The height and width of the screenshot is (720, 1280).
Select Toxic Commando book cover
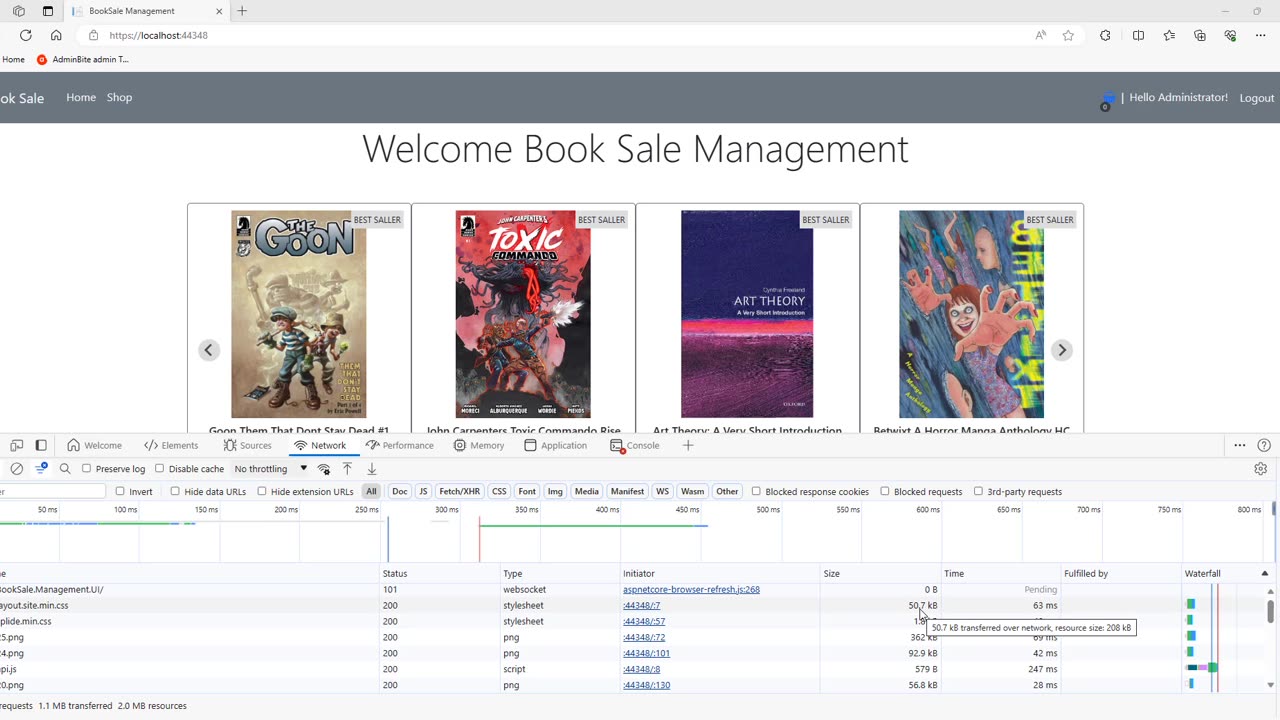[x=523, y=314]
